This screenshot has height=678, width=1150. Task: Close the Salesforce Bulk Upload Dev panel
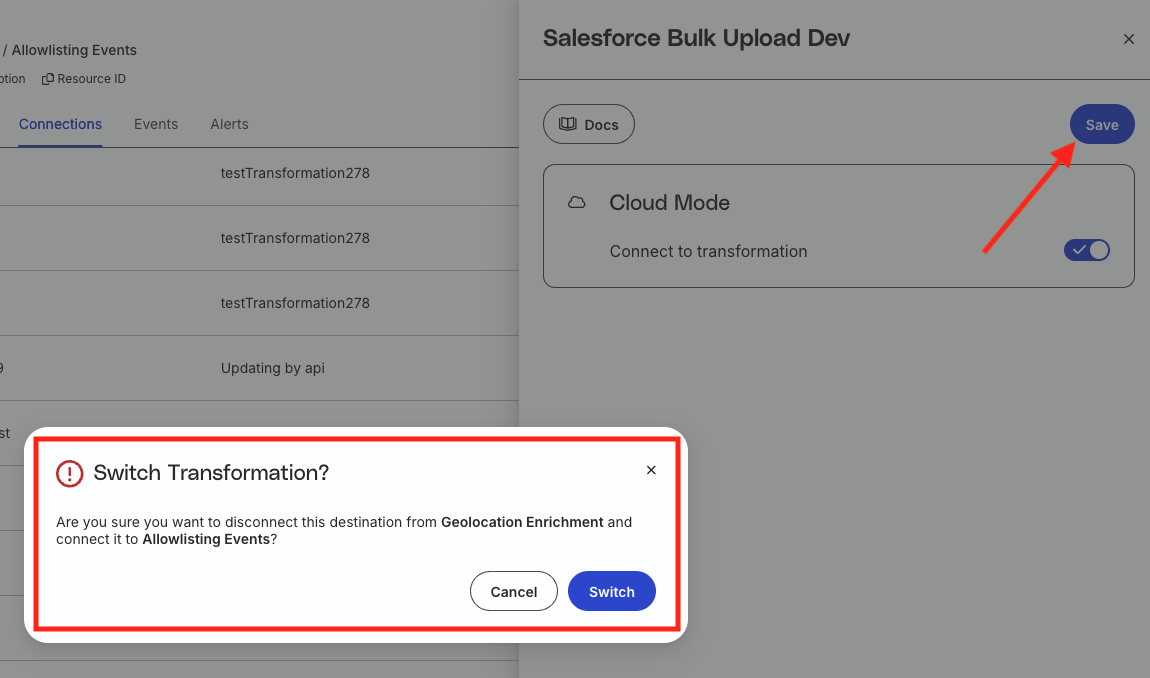[1128, 40]
